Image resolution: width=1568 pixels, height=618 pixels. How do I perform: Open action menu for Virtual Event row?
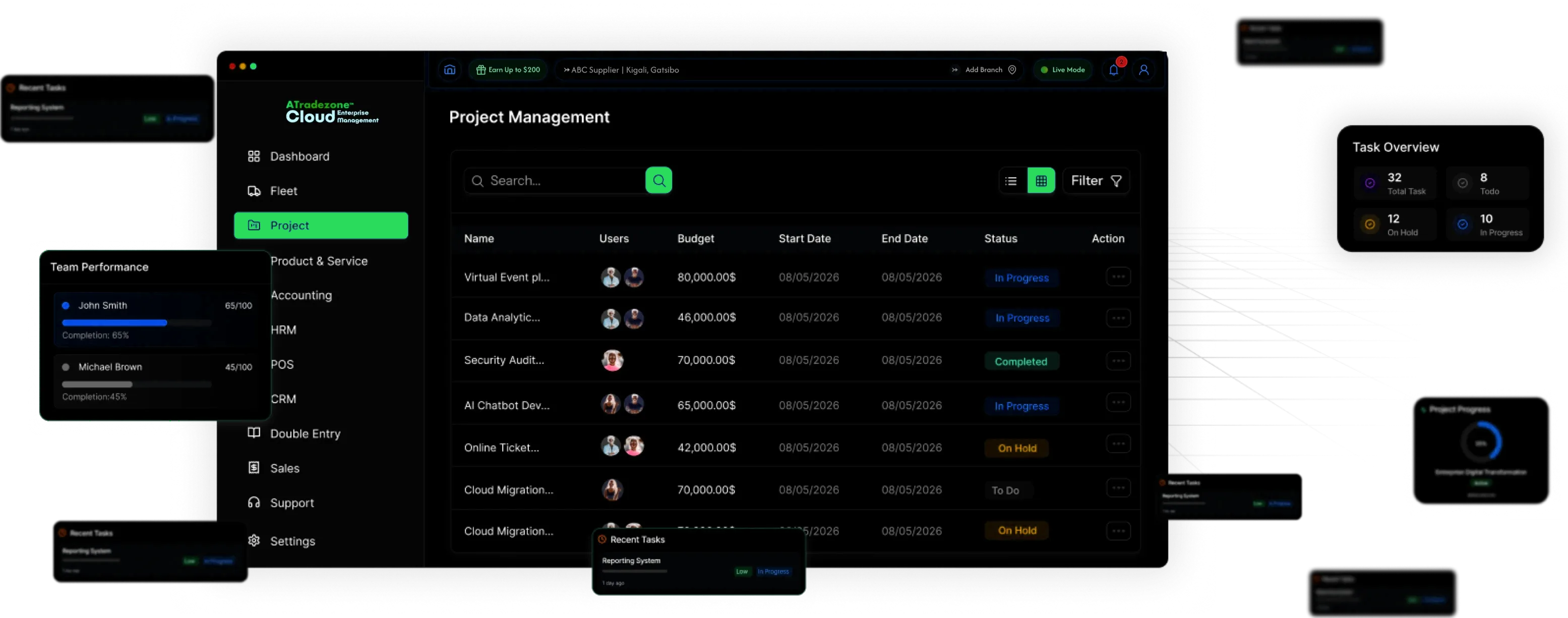pyautogui.click(x=1118, y=277)
